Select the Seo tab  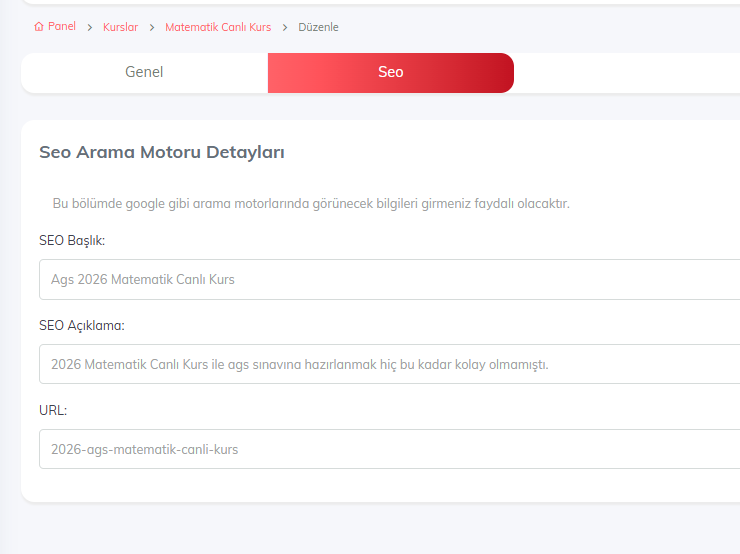(x=391, y=73)
